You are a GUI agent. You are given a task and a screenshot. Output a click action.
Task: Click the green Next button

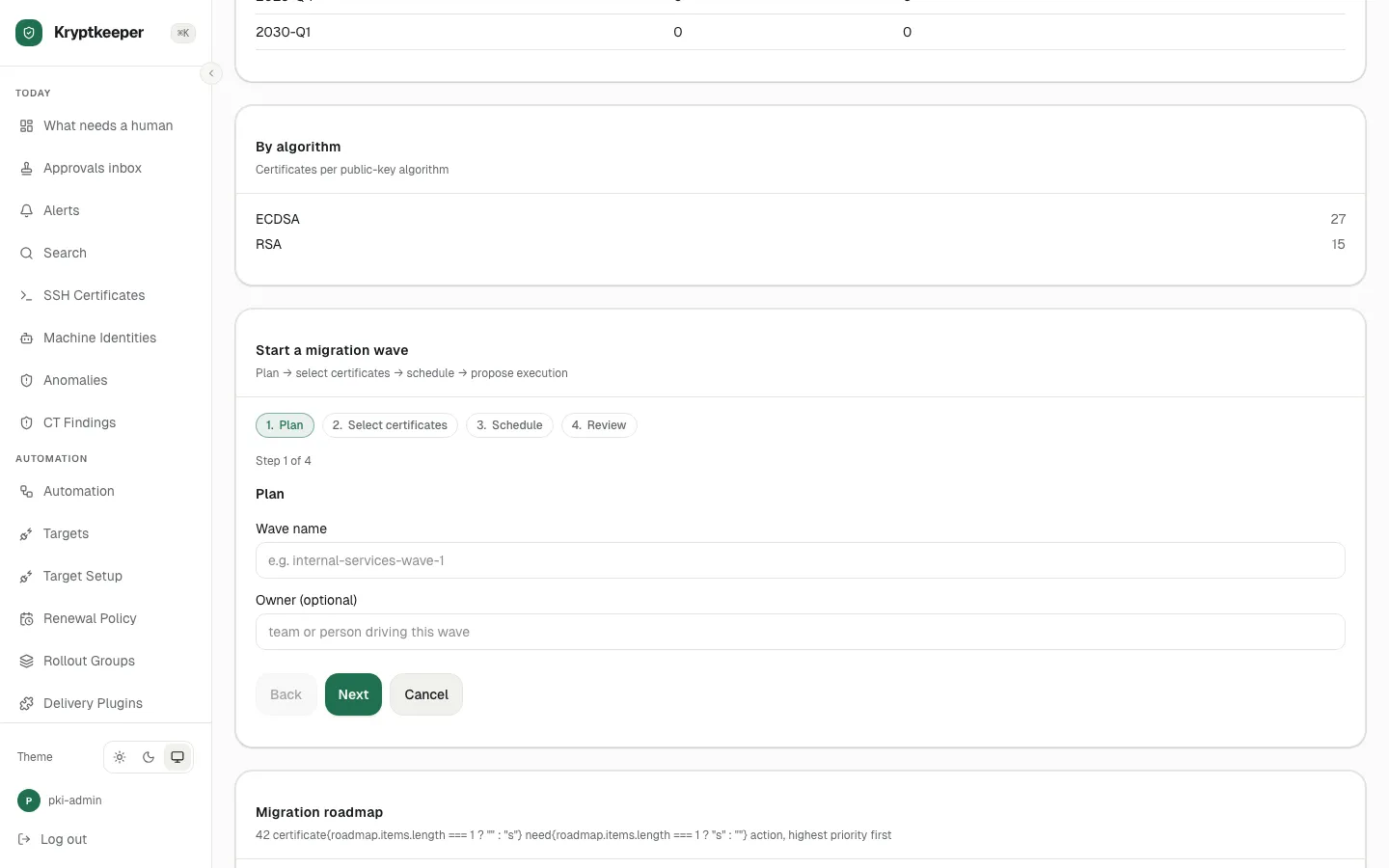[353, 694]
